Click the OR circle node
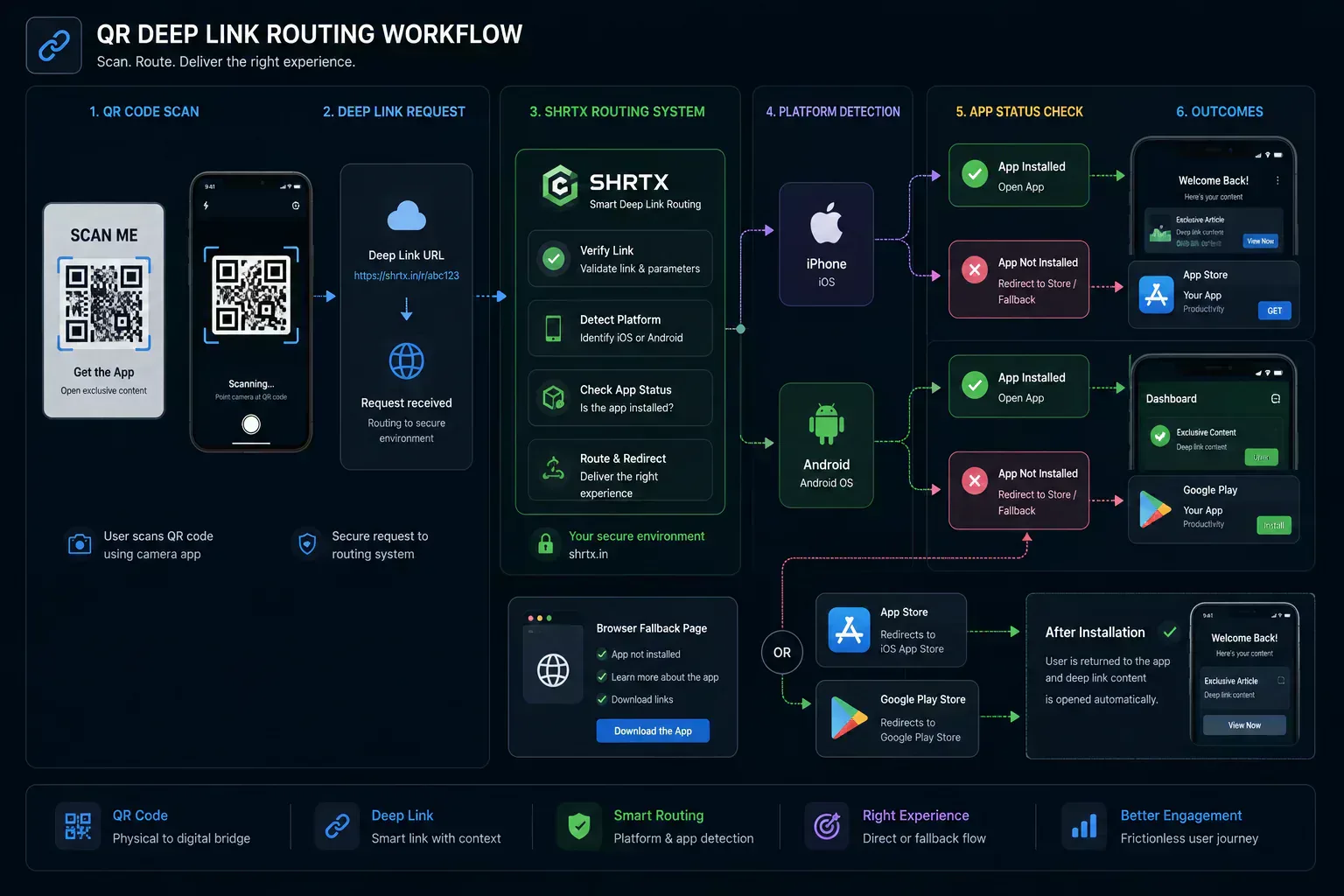Viewport: 1344px width, 896px height. coord(782,652)
